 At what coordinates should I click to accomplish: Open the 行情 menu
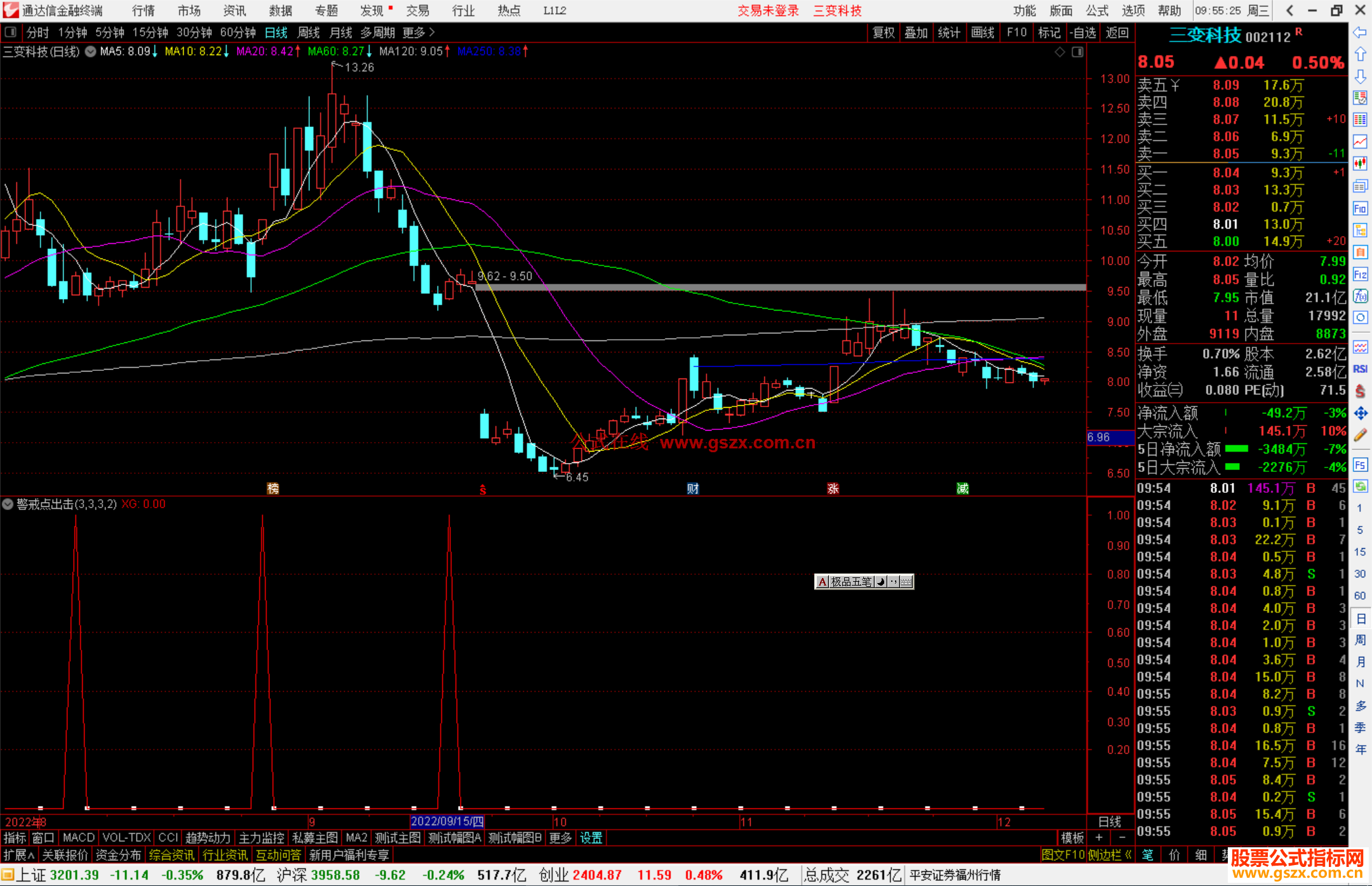coord(143,11)
